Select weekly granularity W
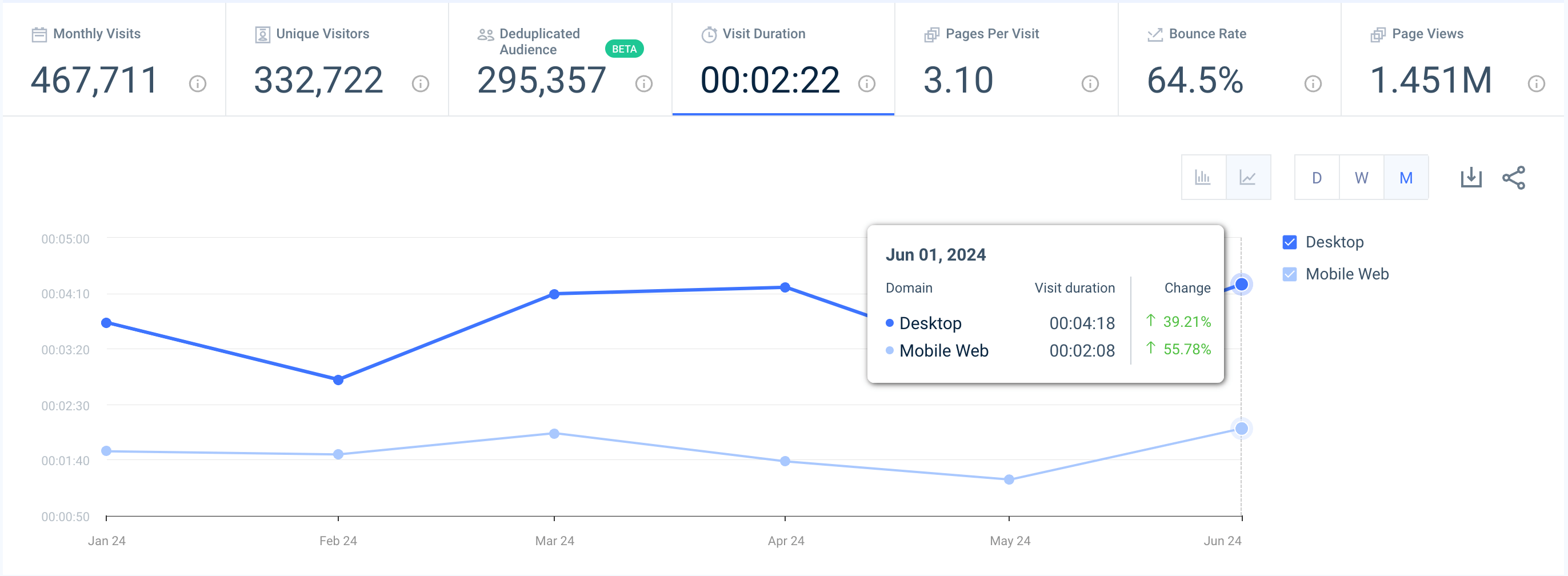 pos(1361,177)
